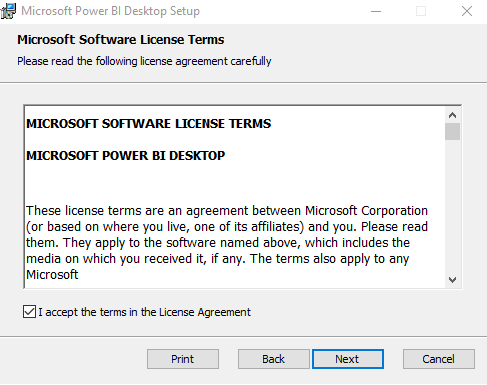Click the 'Microsoft Power BI Desktop Setup' title bar text
Screen dimensions: 487x385
110,11
